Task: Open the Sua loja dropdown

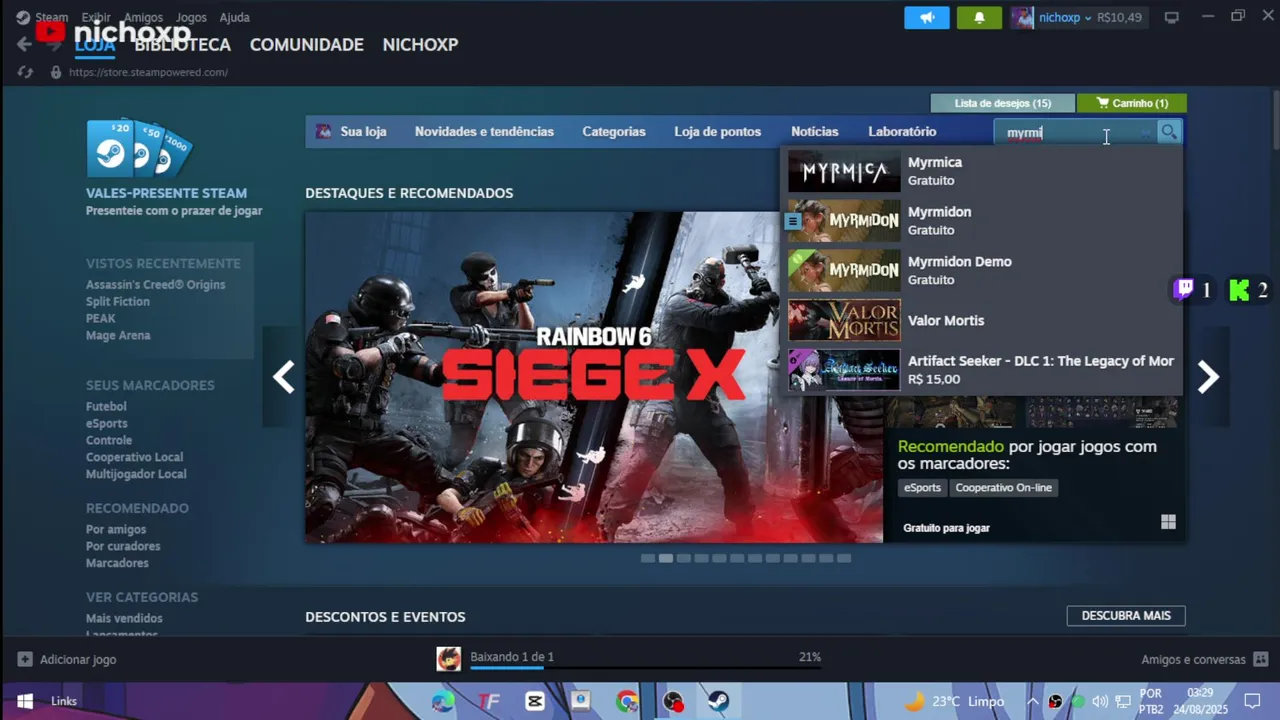Action: coord(363,131)
